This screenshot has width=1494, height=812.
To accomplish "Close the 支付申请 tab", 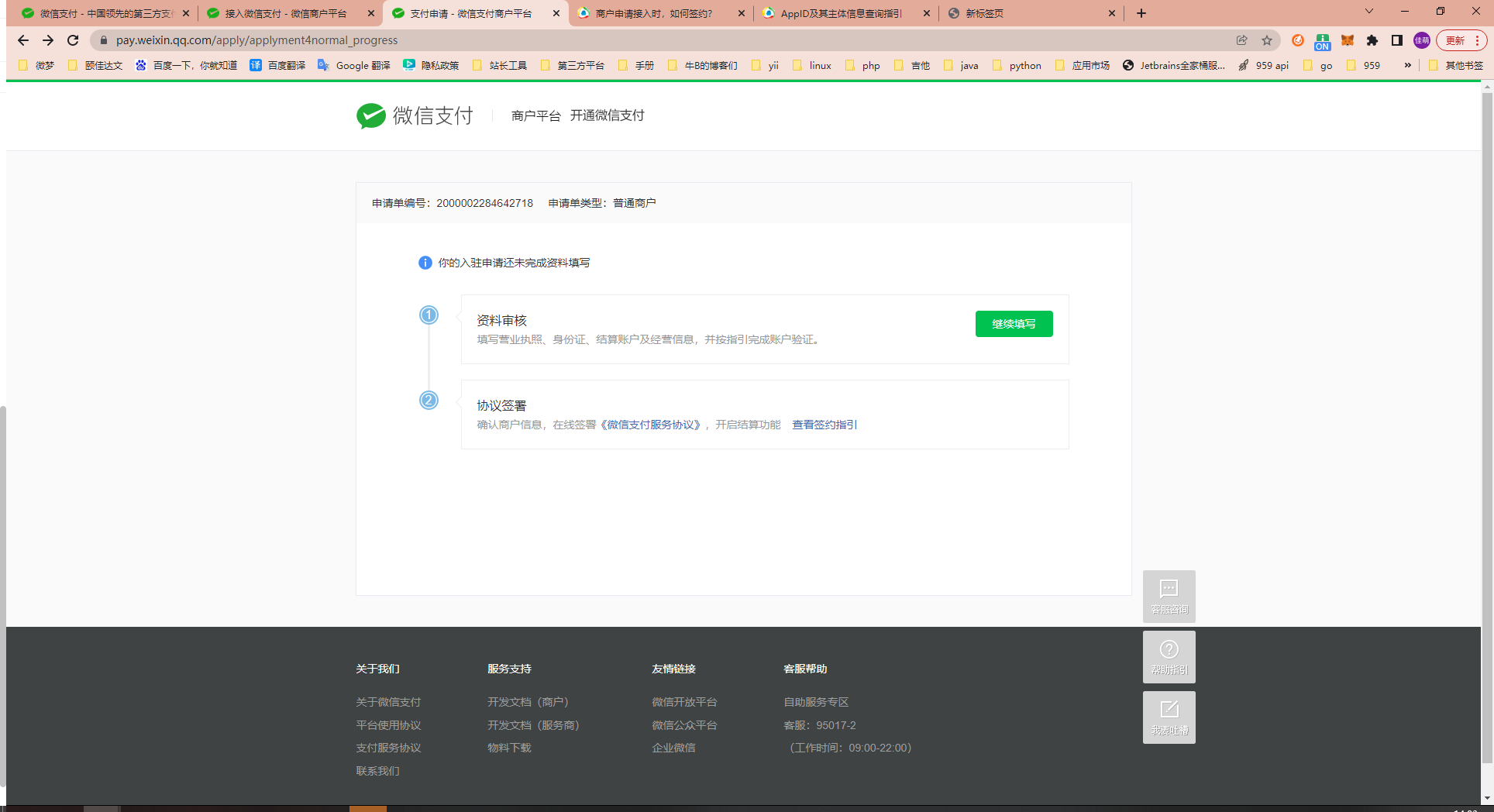I will 556,13.
